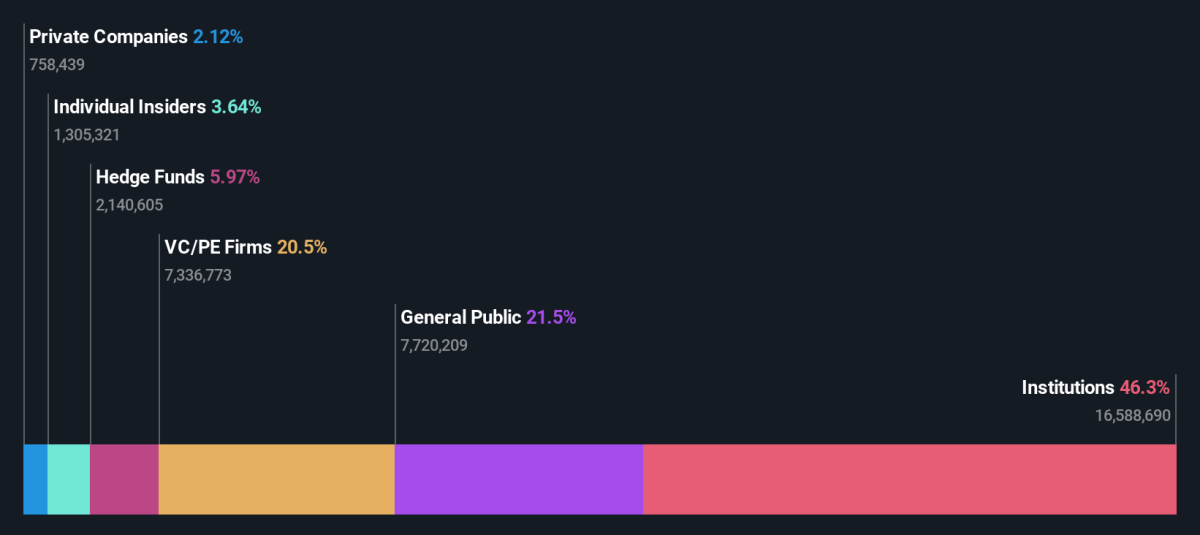Click the 20.5% percentage value
The height and width of the screenshot is (535, 1200).
click(302, 247)
